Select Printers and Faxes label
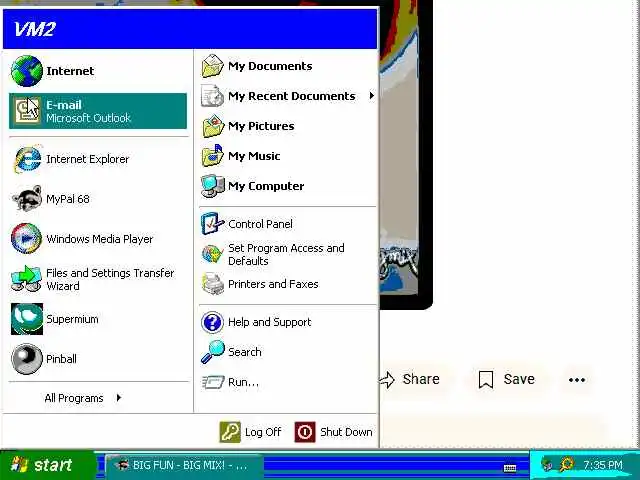This screenshot has height=480, width=640. (273, 284)
